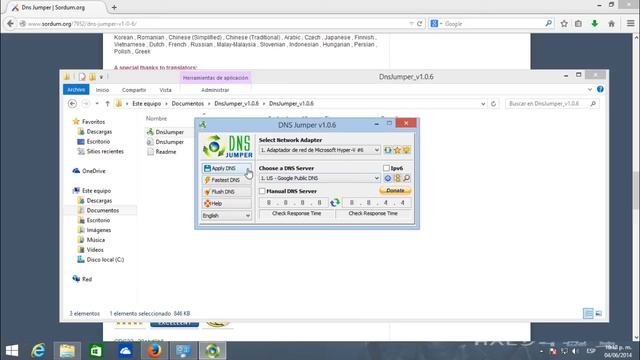Screen dimensions: 640x360
Task: Refresh the Explorer address bar
Action: tap(493, 104)
